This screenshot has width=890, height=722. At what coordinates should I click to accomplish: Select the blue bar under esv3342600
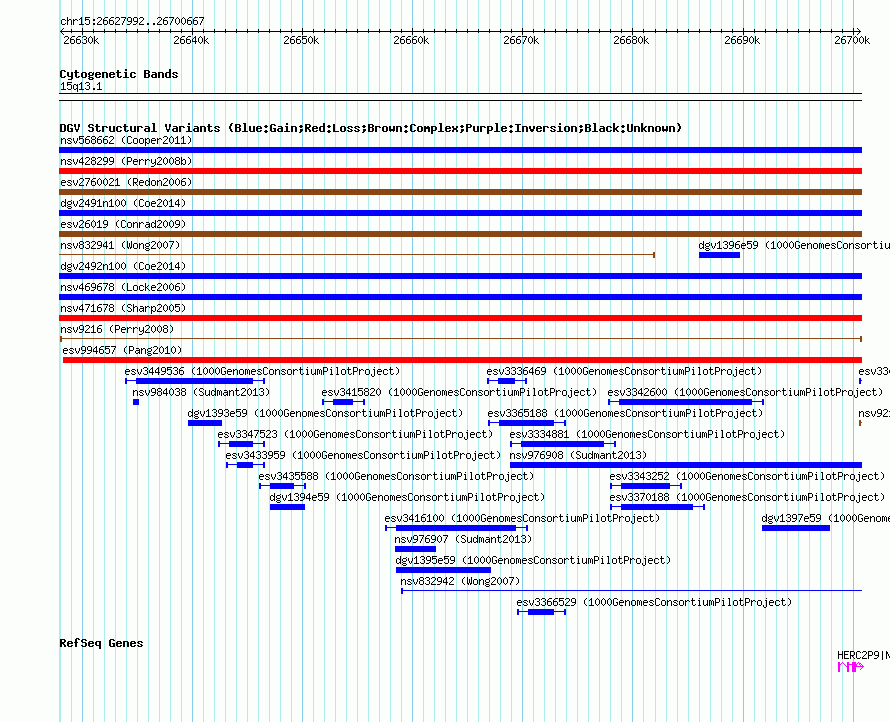685,402
